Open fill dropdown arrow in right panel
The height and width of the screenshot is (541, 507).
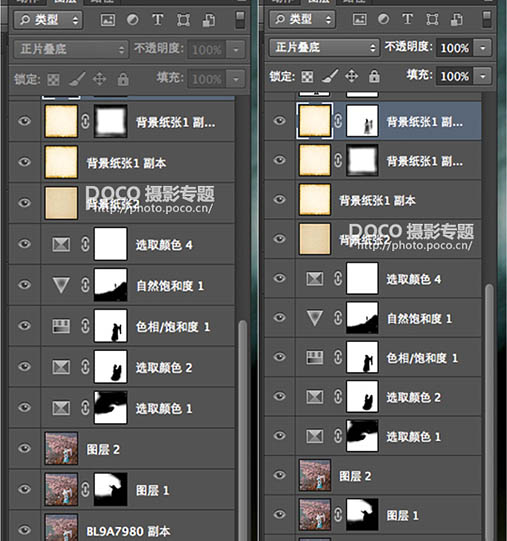pos(482,76)
